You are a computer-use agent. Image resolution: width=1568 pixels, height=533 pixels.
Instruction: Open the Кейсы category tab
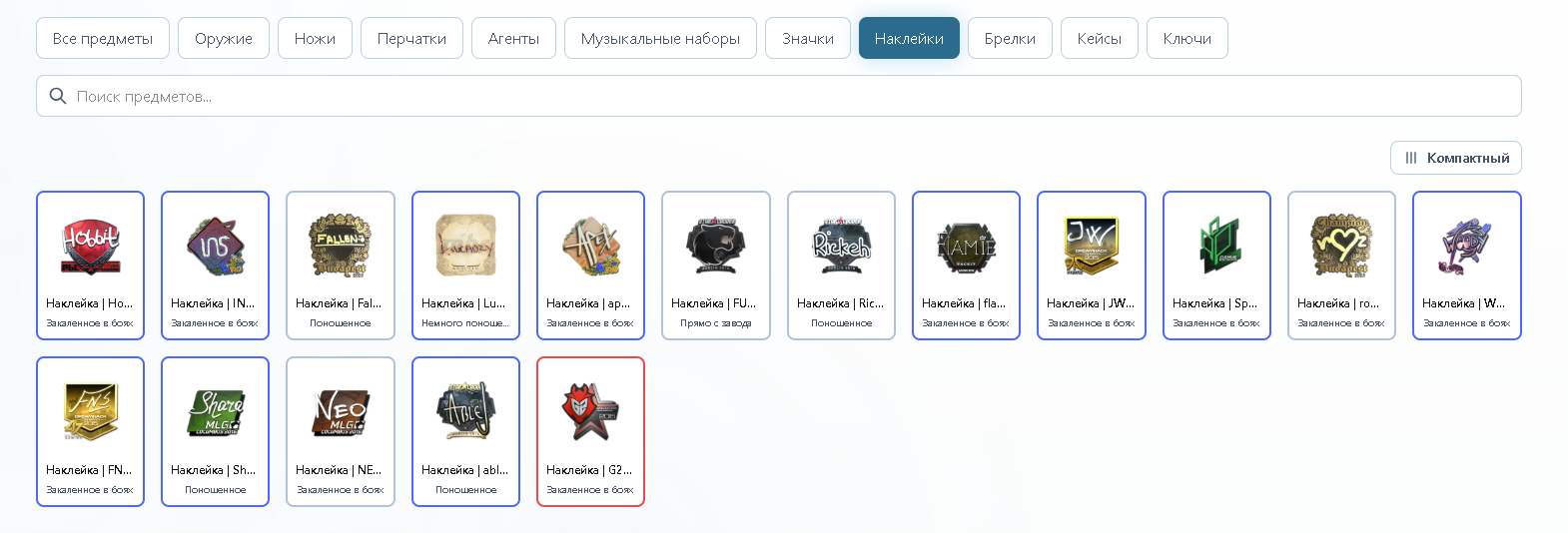(1099, 38)
